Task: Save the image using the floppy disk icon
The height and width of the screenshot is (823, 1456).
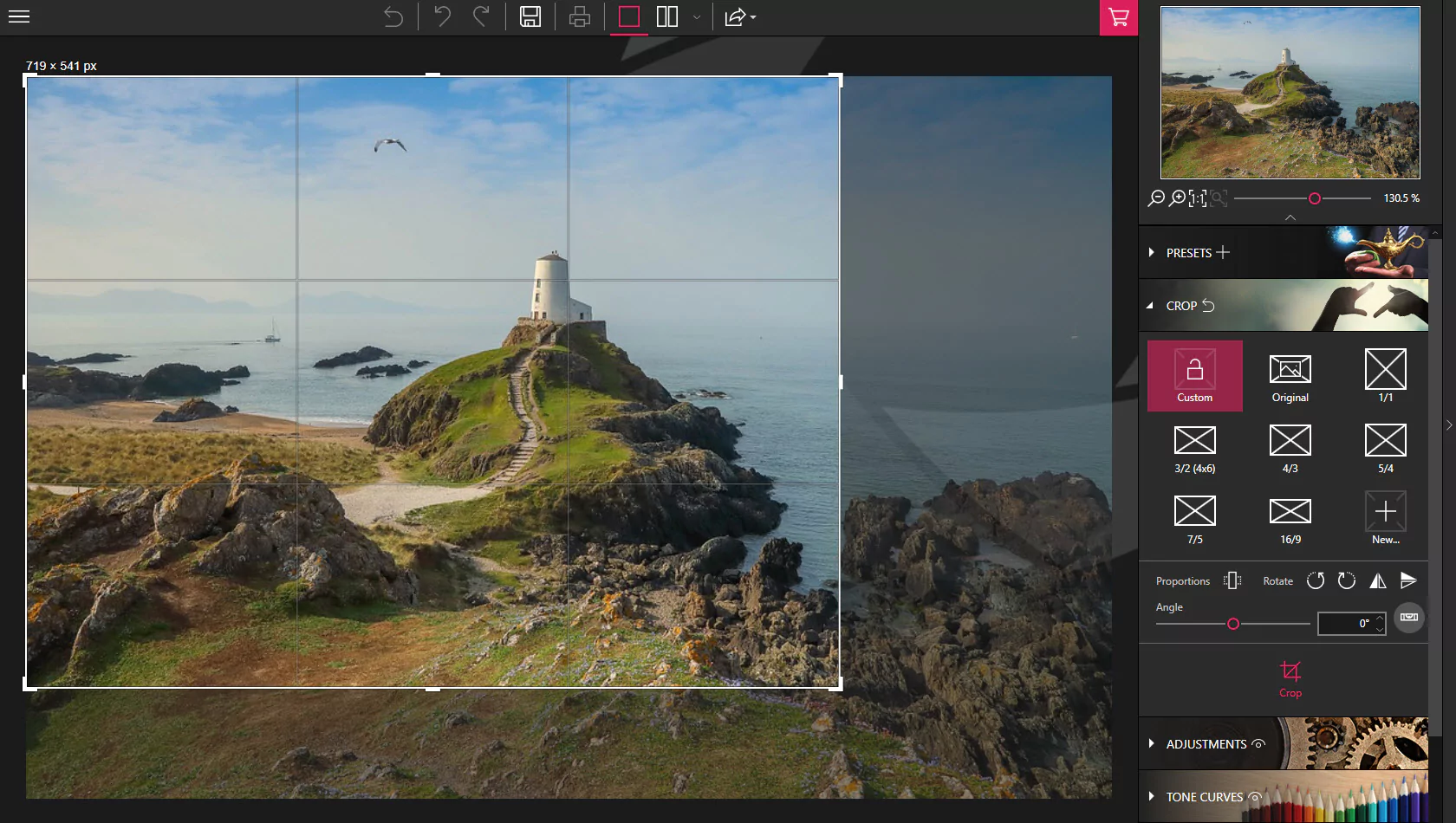Action: 530,16
